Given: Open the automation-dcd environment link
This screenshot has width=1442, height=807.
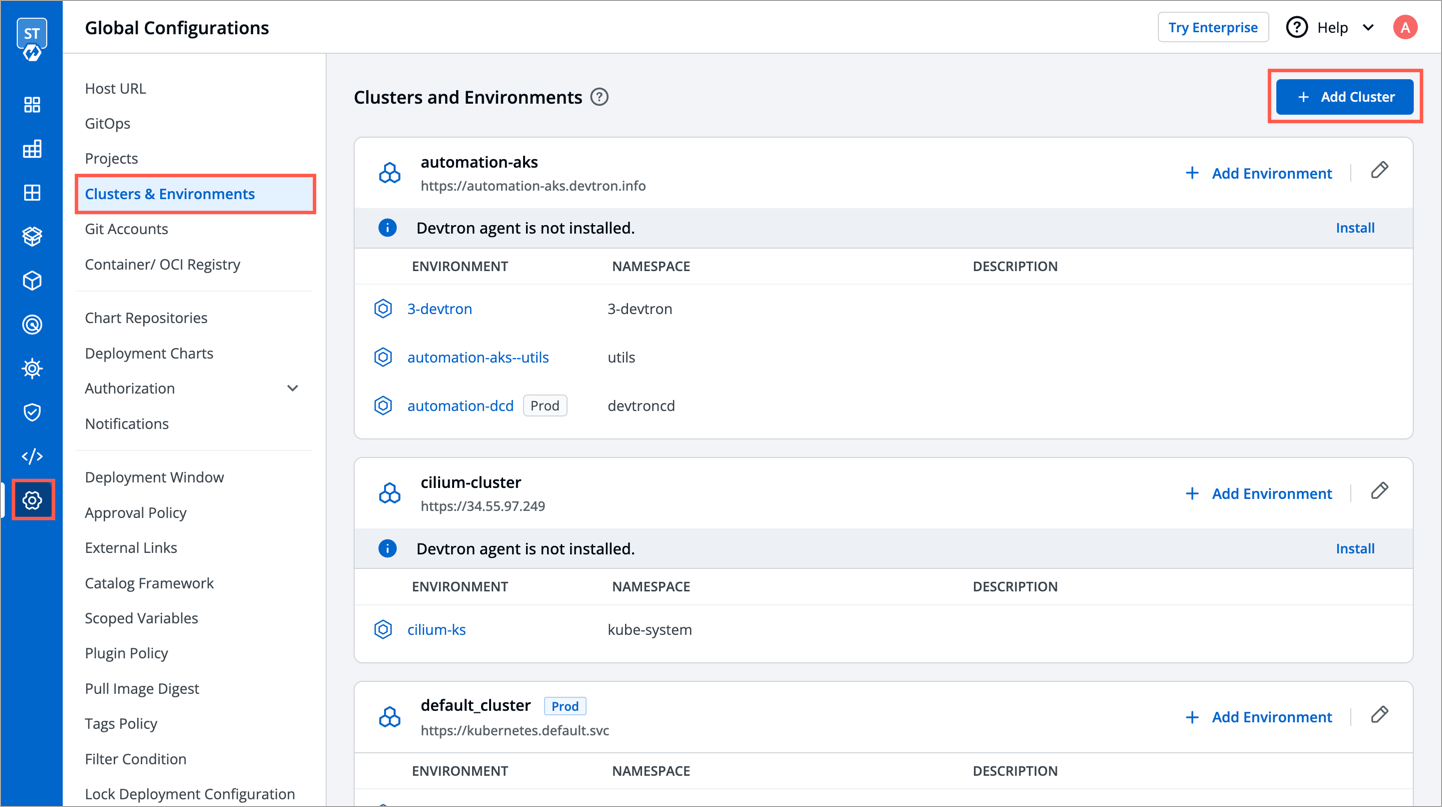Looking at the screenshot, I should [460, 406].
